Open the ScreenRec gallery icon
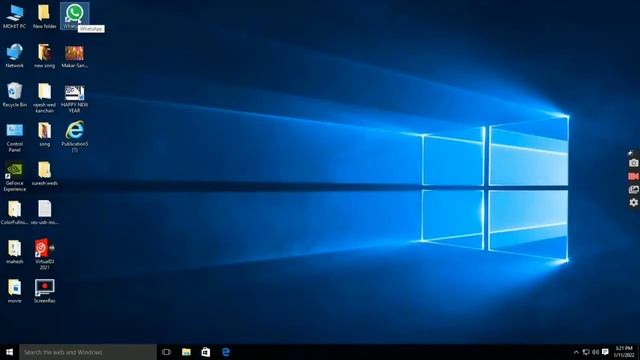This screenshot has width=640, height=360. click(633, 189)
